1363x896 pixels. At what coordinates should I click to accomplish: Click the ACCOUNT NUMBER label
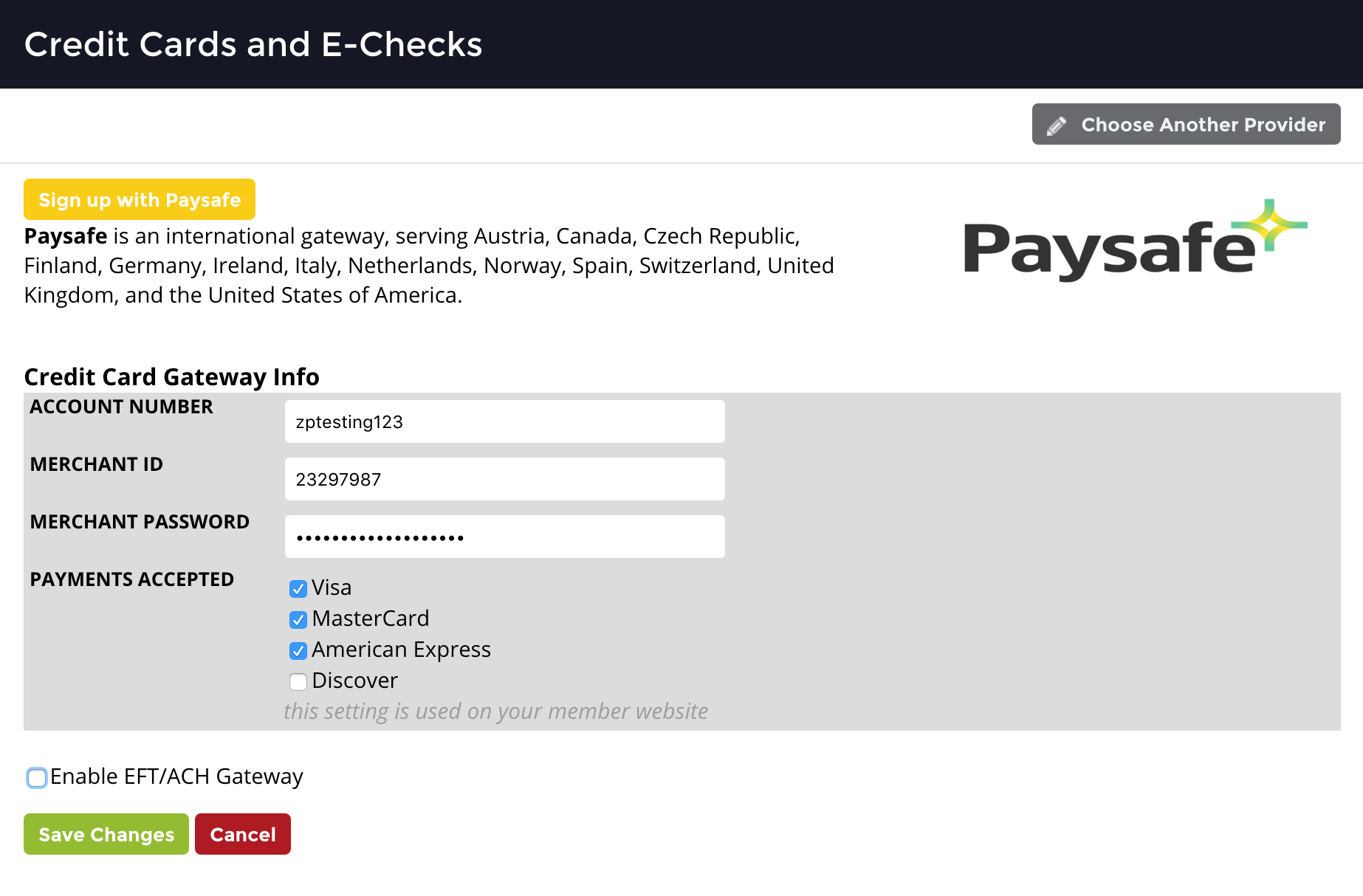122,407
